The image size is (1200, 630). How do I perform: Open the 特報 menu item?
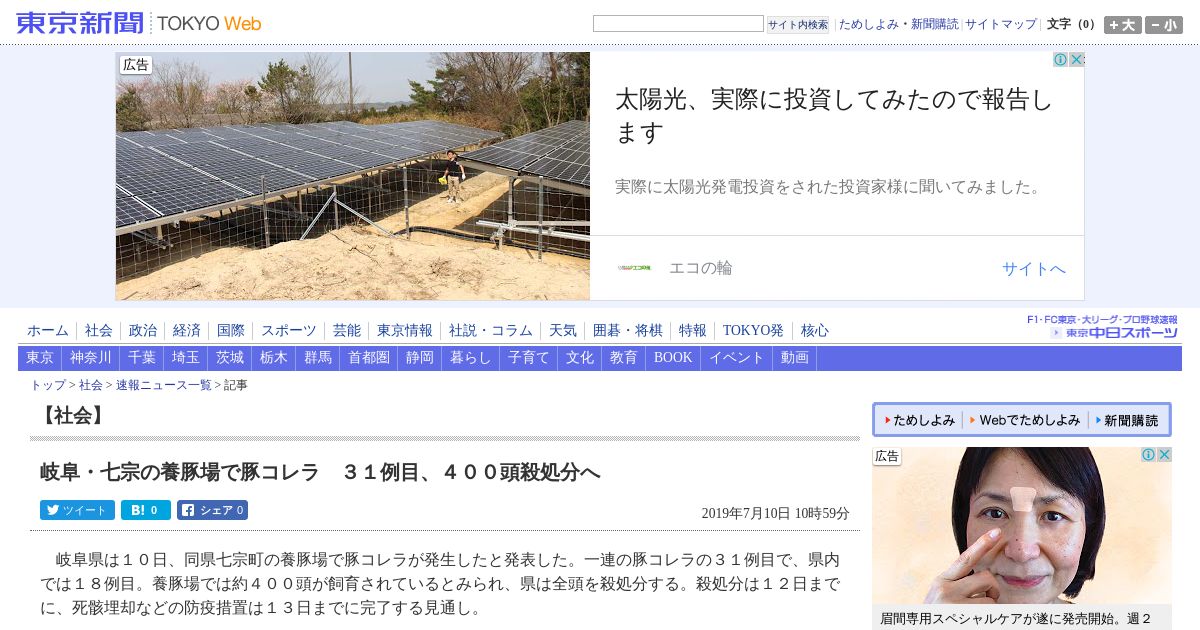click(x=693, y=330)
